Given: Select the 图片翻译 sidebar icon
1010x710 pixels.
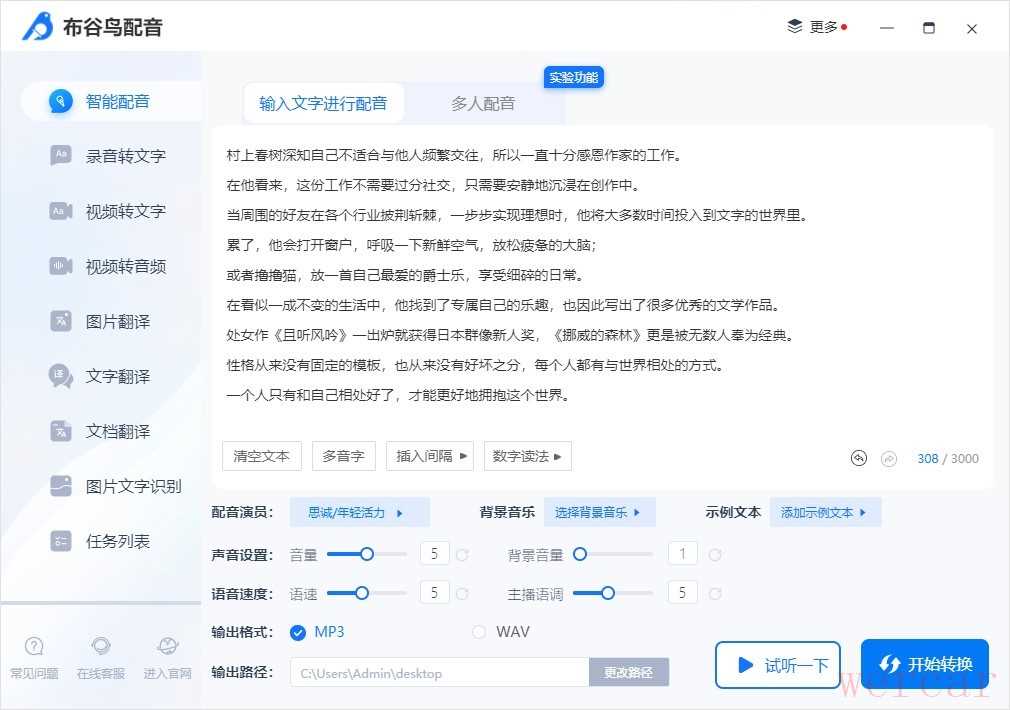Looking at the screenshot, I should click(61, 321).
